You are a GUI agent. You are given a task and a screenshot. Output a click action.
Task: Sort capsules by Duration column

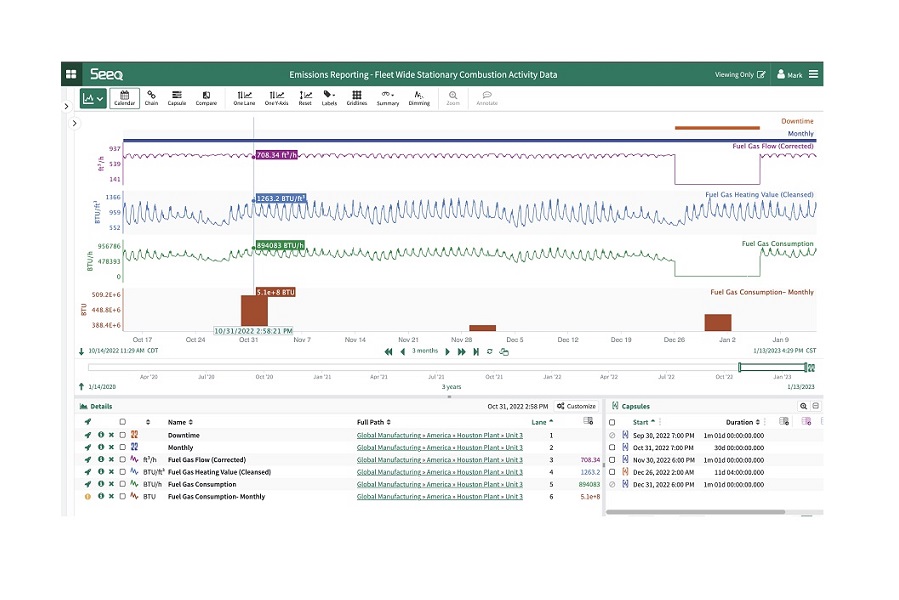point(742,422)
